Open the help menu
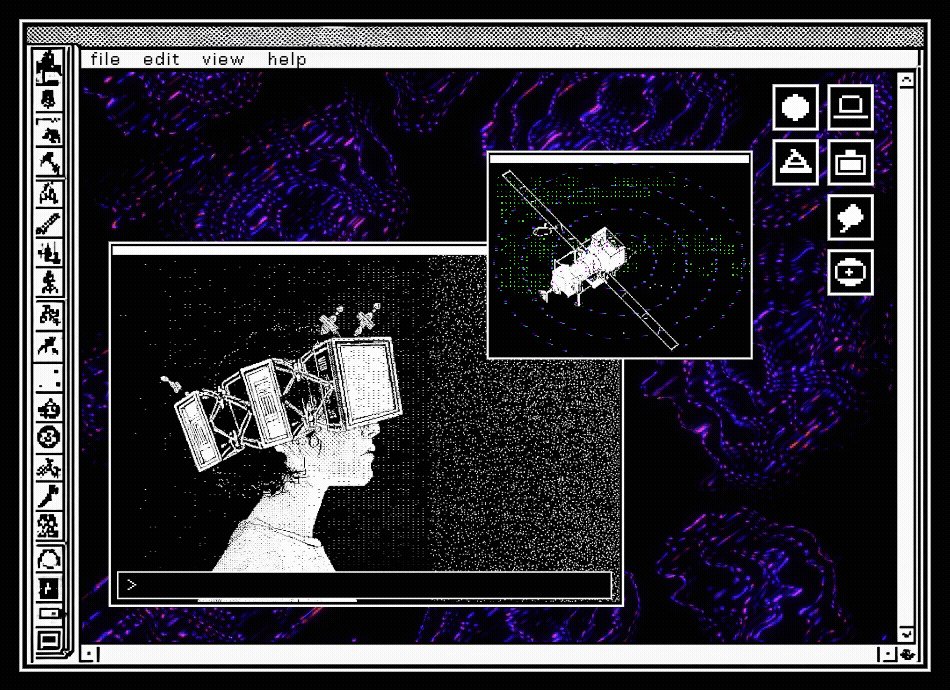Image resolution: width=950 pixels, height=690 pixels. pyautogui.click(x=287, y=59)
